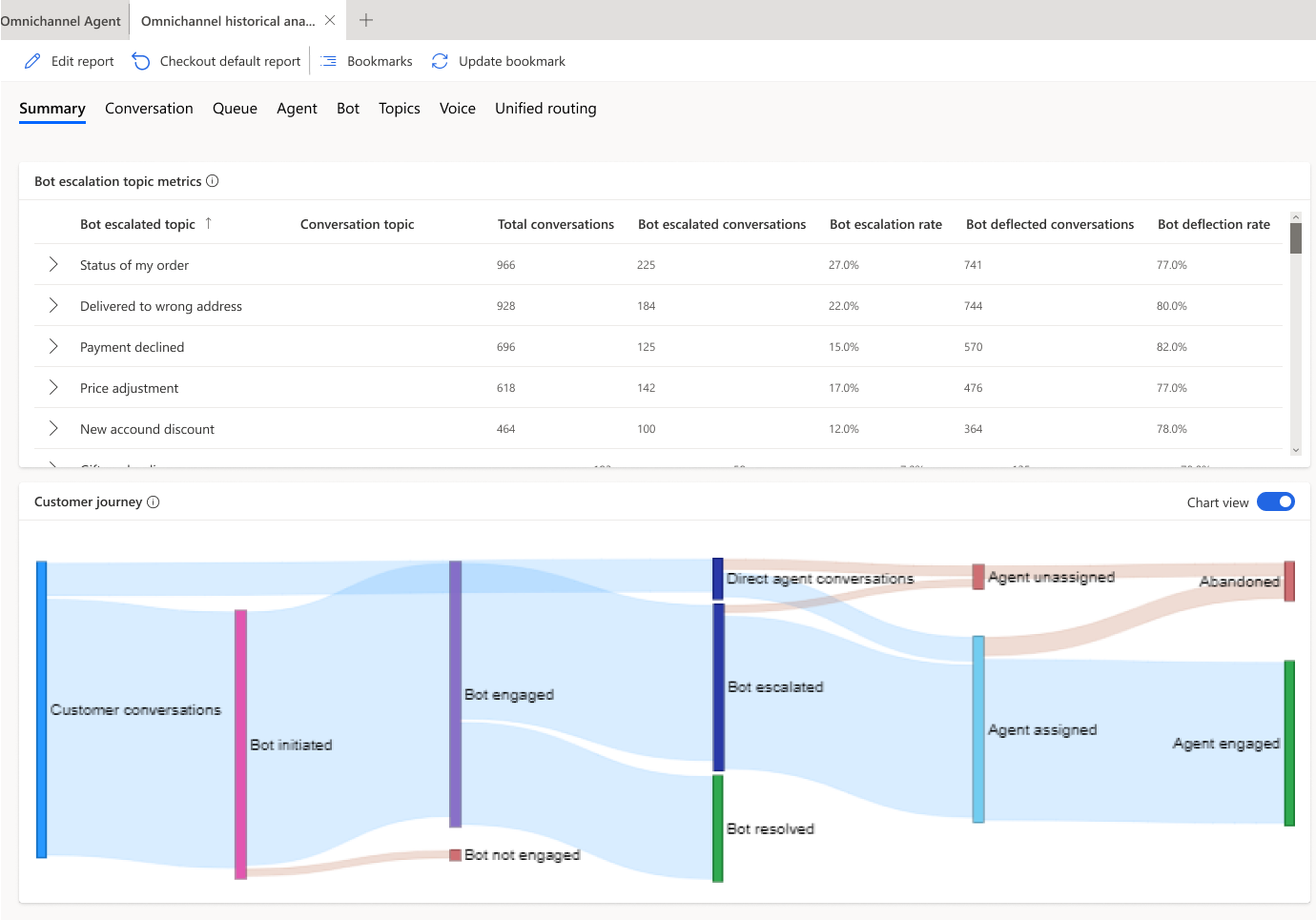This screenshot has width=1316, height=920.
Task: Expand the Delivered to wrong address row
Action: coord(53,305)
